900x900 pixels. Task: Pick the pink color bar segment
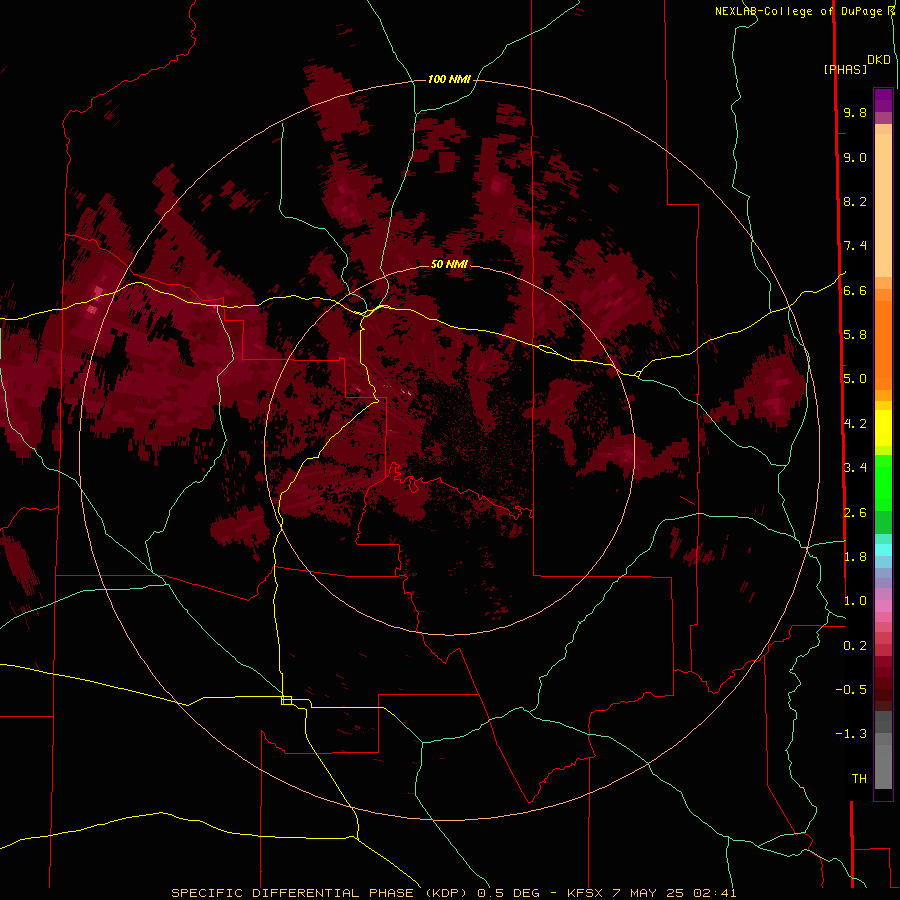click(x=883, y=606)
